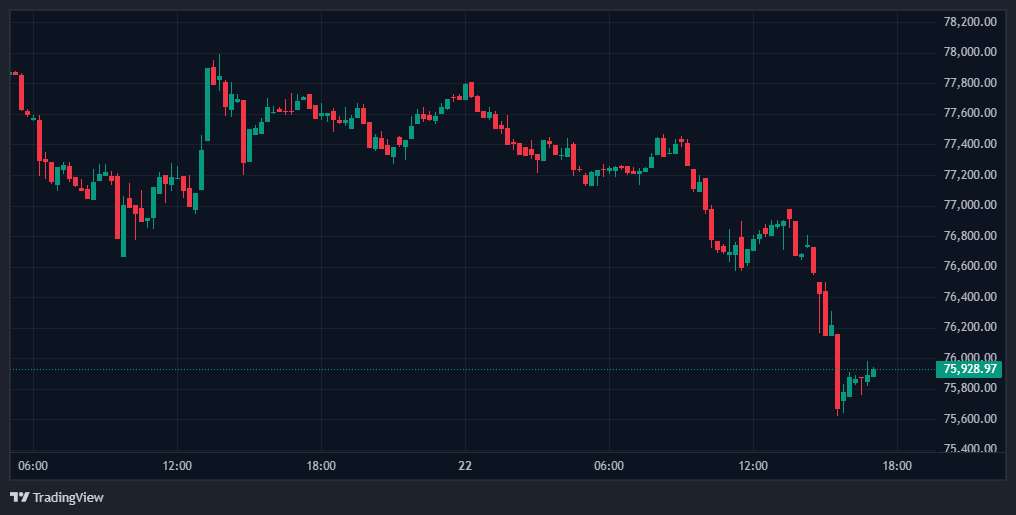Click the date label 22 on time axis
The height and width of the screenshot is (515, 1016).
pyautogui.click(x=465, y=466)
